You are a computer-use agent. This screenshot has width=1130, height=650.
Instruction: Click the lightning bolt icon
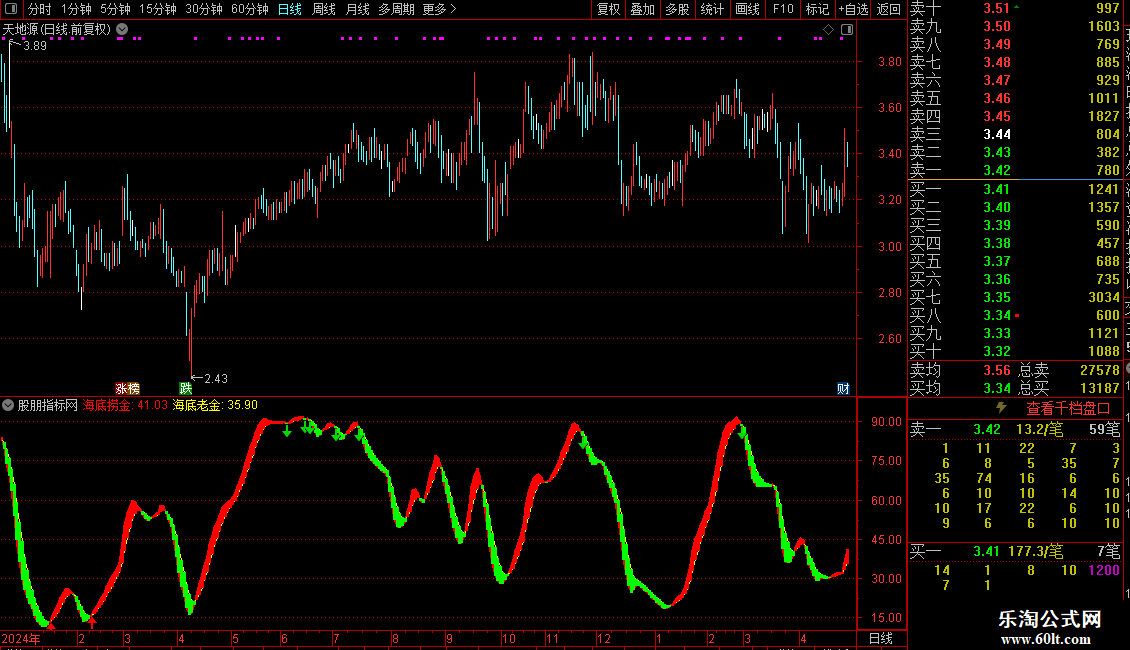pos(1001,408)
